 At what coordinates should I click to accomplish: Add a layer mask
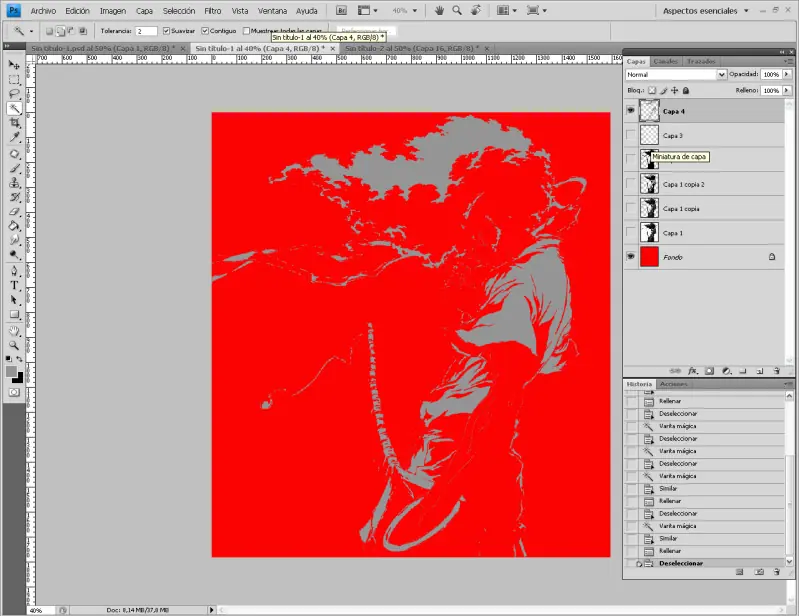(x=709, y=371)
